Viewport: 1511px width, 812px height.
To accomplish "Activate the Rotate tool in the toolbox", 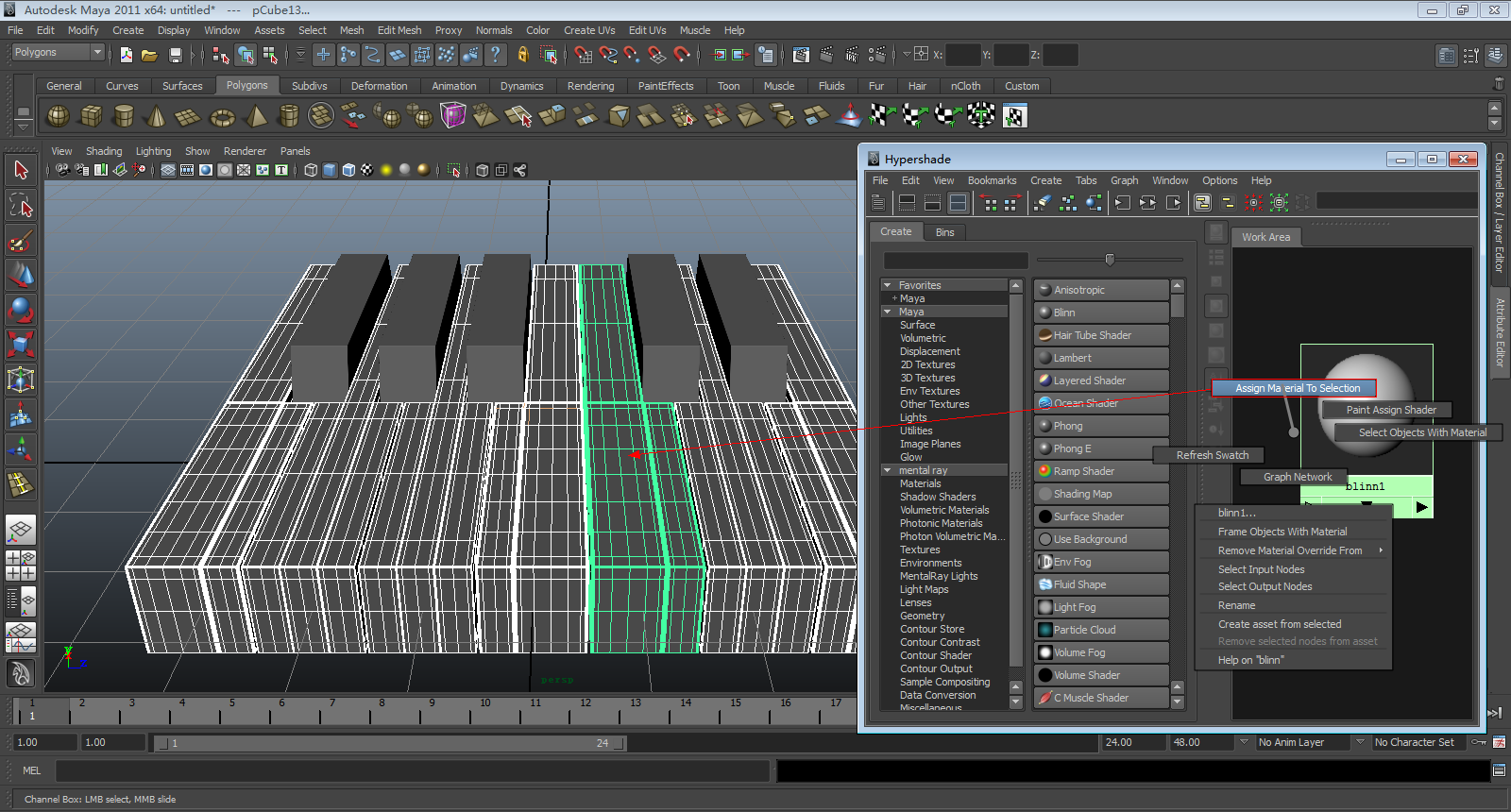I will click(x=21, y=310).
